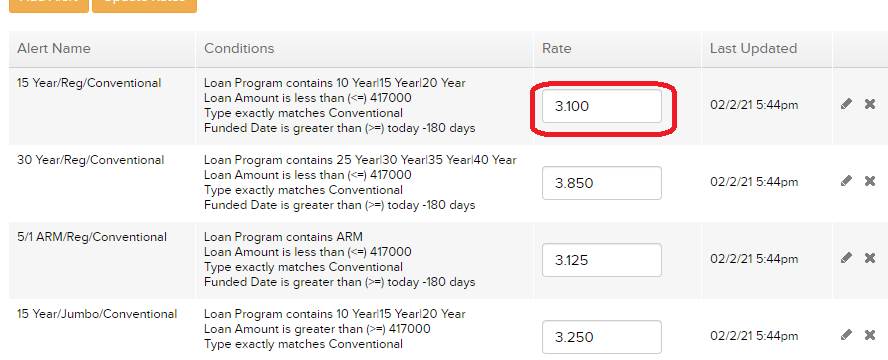Edit the 15 Year/Reg/Conventional alert pencil icon
888x360 pixels.
[x=846, y=104]
